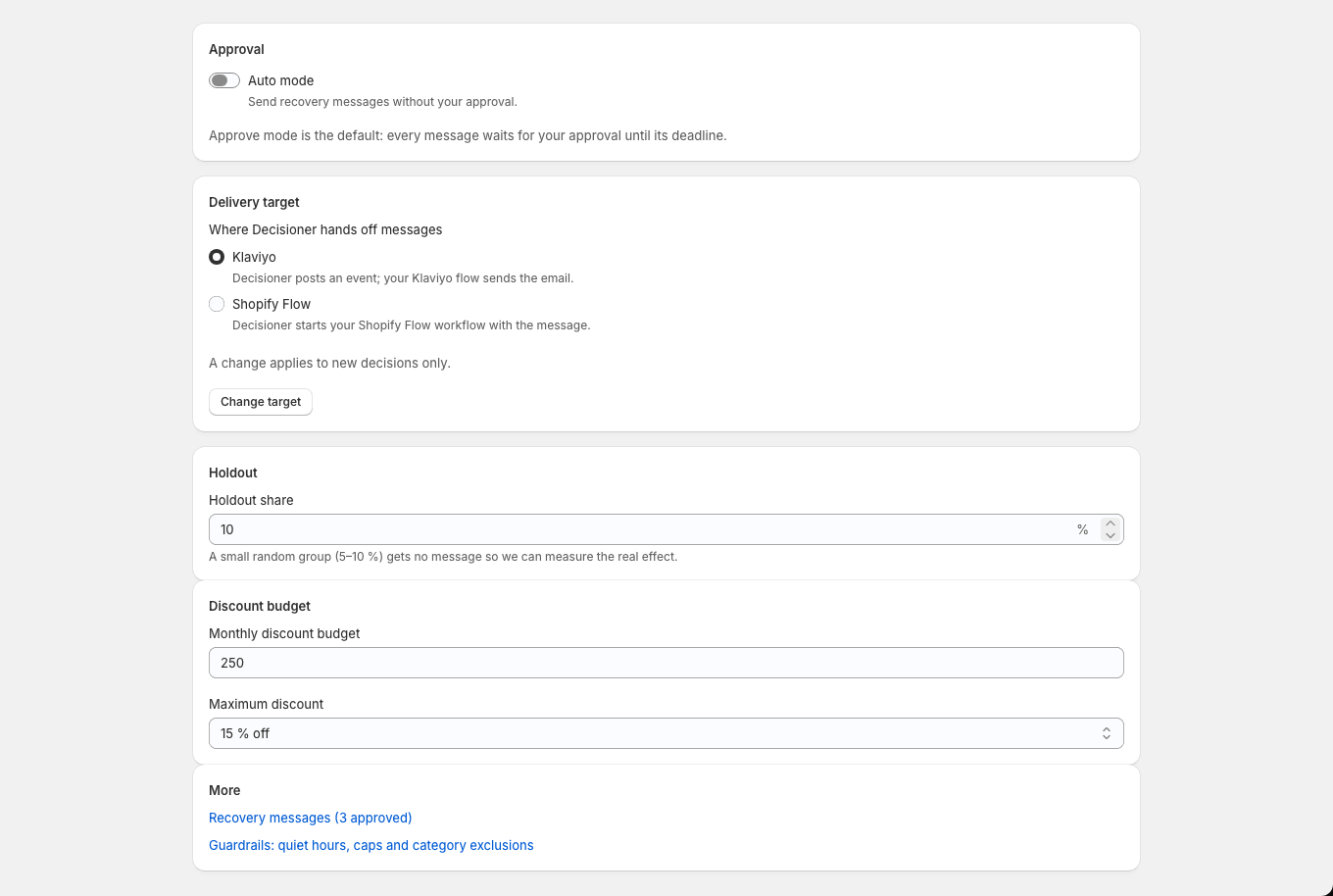Click the "Holdout share" label

tap(251, 500)
